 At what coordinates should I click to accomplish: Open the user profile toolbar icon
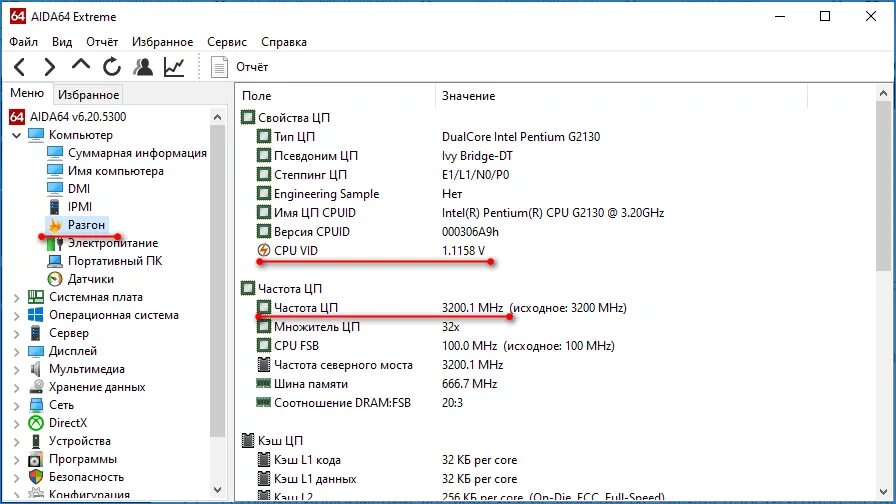pos(143,67)
